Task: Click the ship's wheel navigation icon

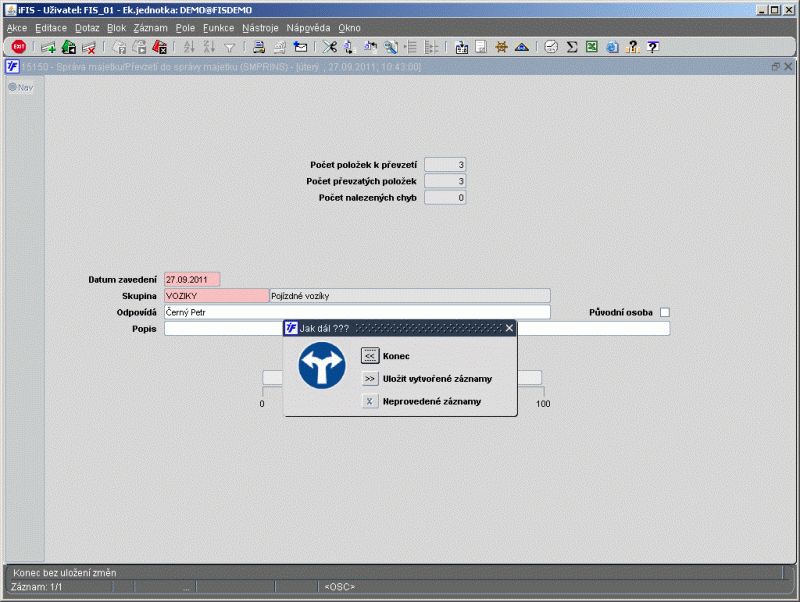Action: (x=501, y=47)
